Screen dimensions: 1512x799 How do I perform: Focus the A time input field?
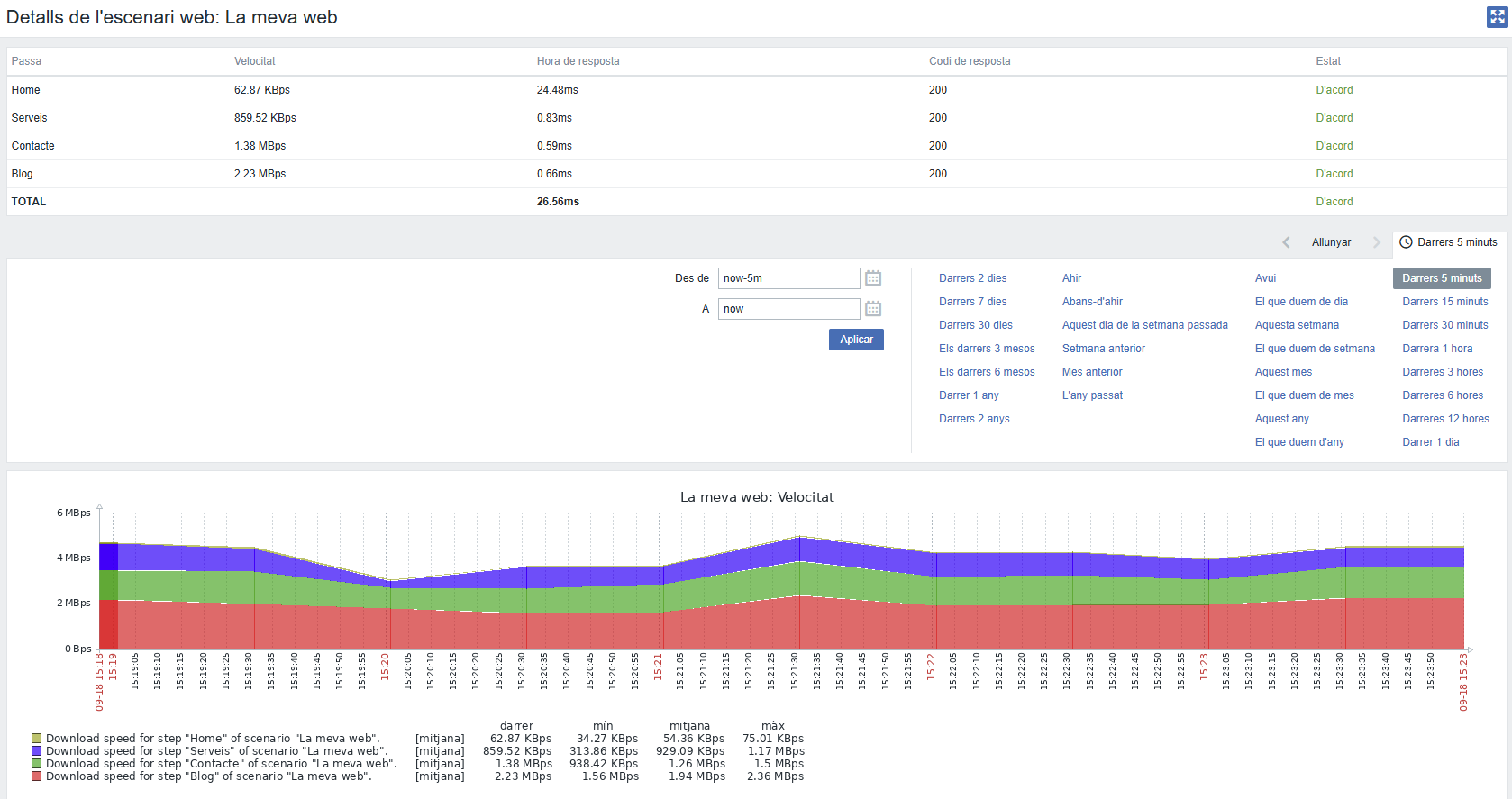pos(788,309)
